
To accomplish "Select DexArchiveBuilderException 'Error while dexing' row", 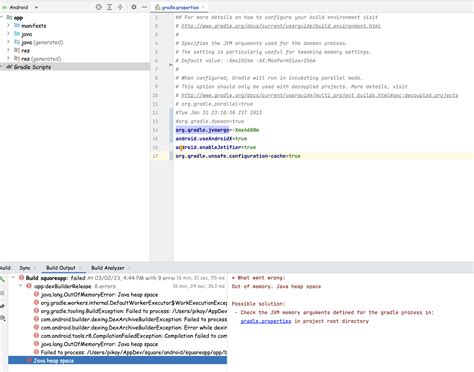I will [117, 327].
